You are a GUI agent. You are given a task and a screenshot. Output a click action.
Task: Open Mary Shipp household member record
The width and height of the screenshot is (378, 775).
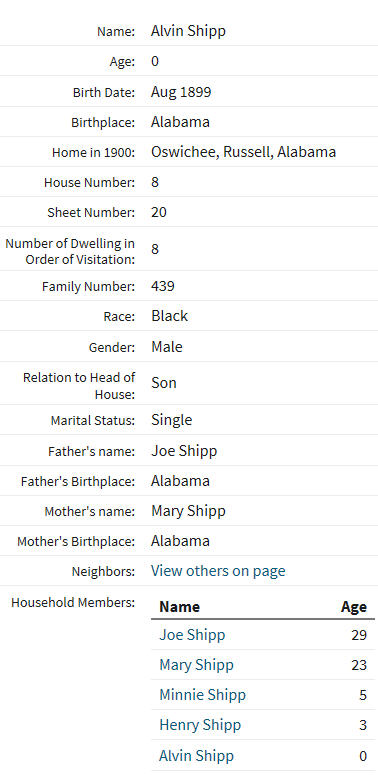click(196, 665)
